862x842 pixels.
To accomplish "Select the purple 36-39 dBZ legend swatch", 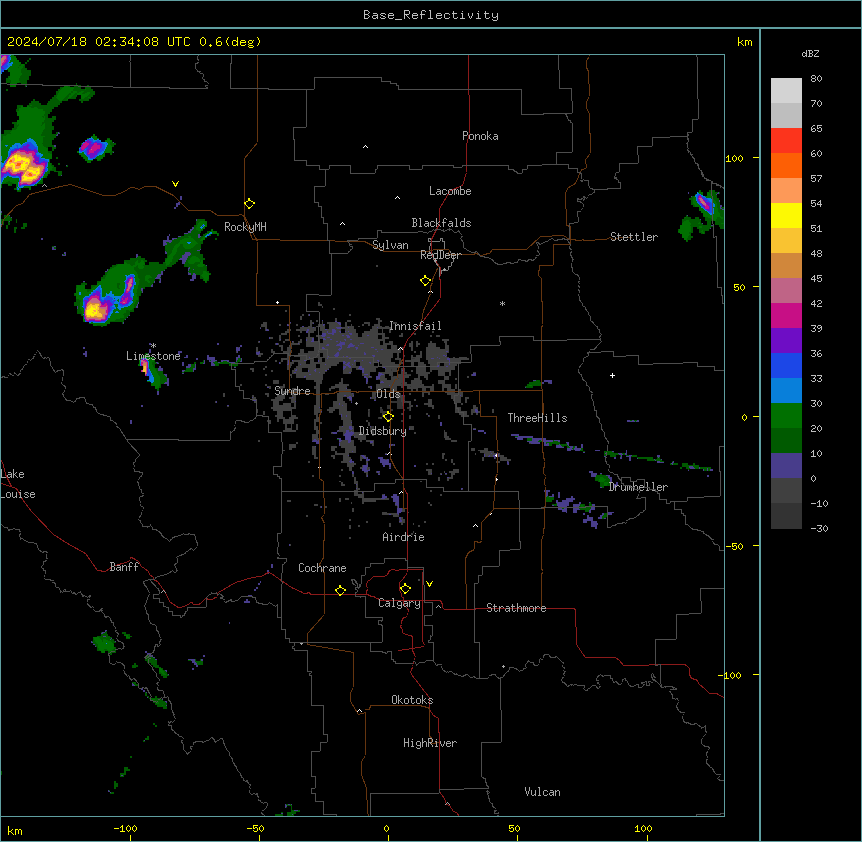I will click(786, 341).
